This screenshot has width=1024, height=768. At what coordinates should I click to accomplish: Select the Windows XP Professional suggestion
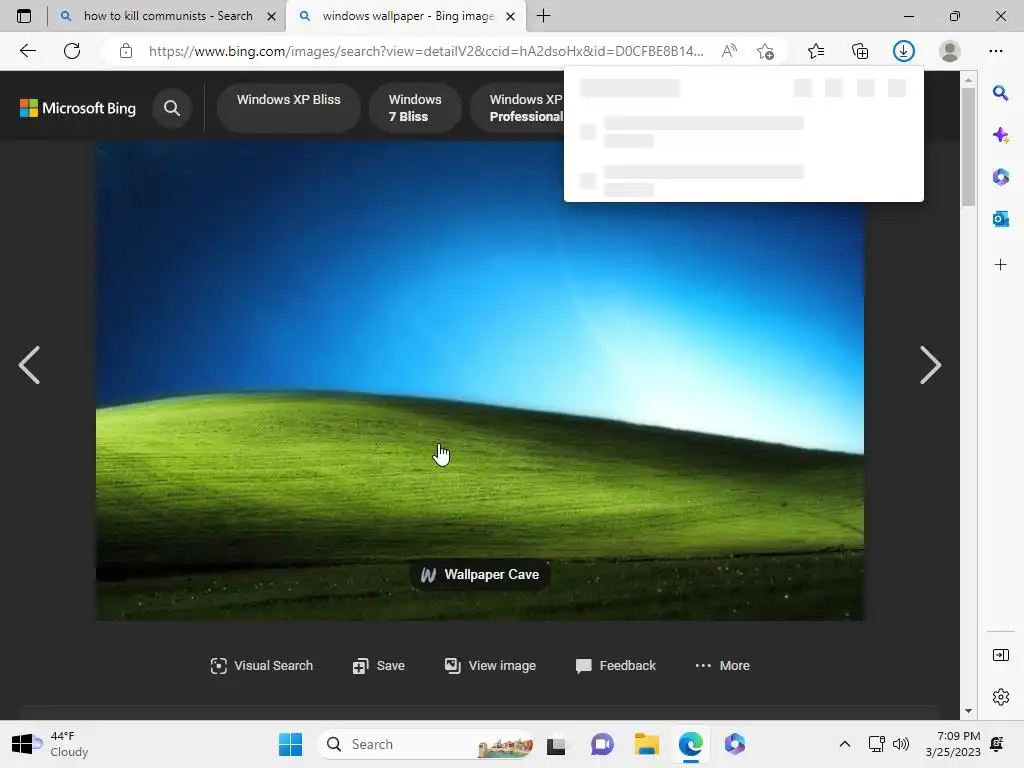pyautogui.click(x=517, y=108)
